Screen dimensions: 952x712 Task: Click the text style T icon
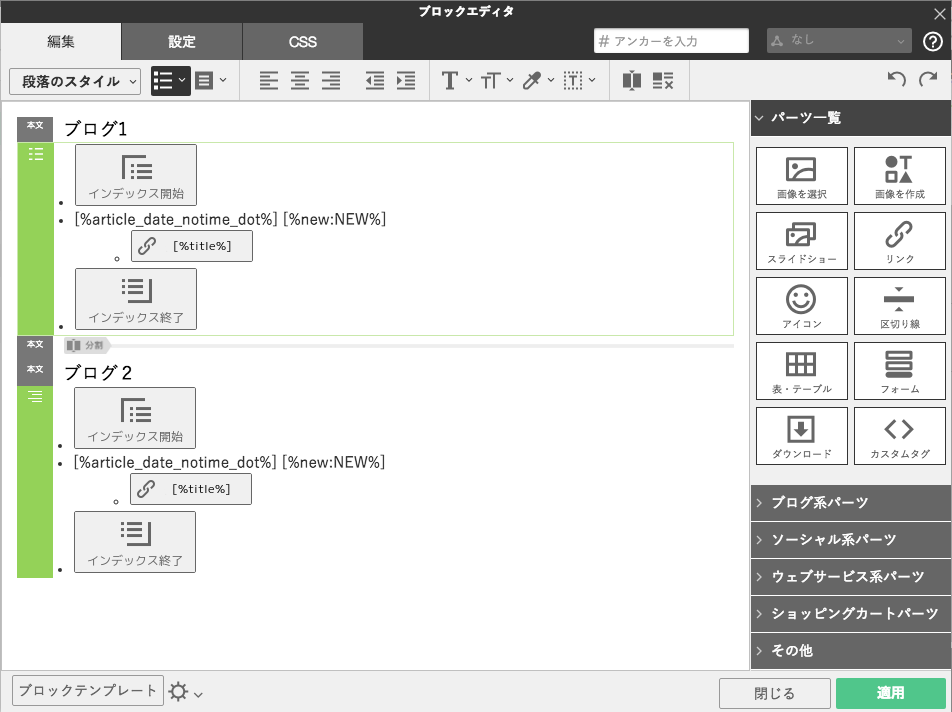[449, 80]
